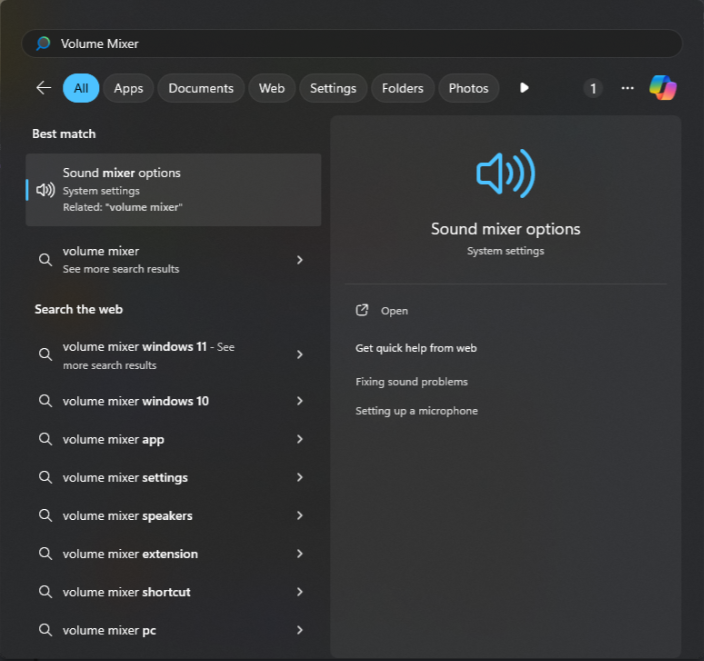Click the rewards badge showing 1
This screenshot has height=661, width=704.
[x=593, y=88]
